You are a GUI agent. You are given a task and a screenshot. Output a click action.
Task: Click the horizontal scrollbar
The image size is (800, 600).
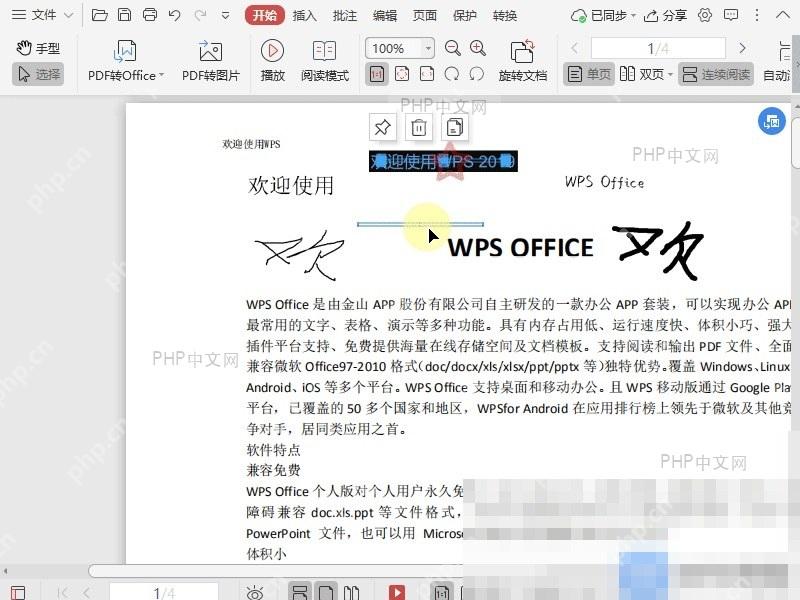tap(276, 571)
